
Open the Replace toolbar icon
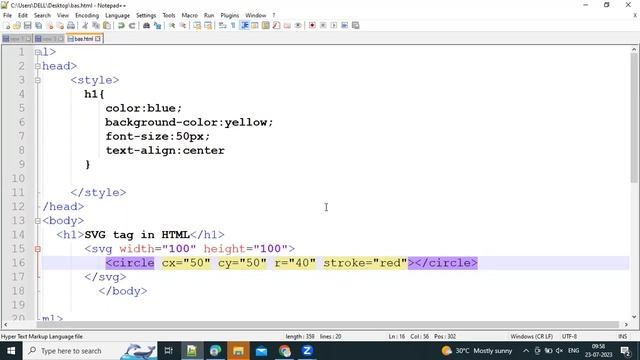pos(157,25)
